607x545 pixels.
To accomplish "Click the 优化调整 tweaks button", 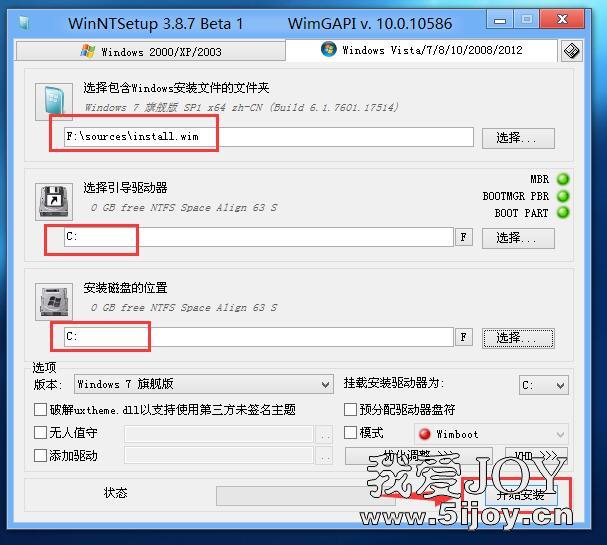I will coord(418,456).
